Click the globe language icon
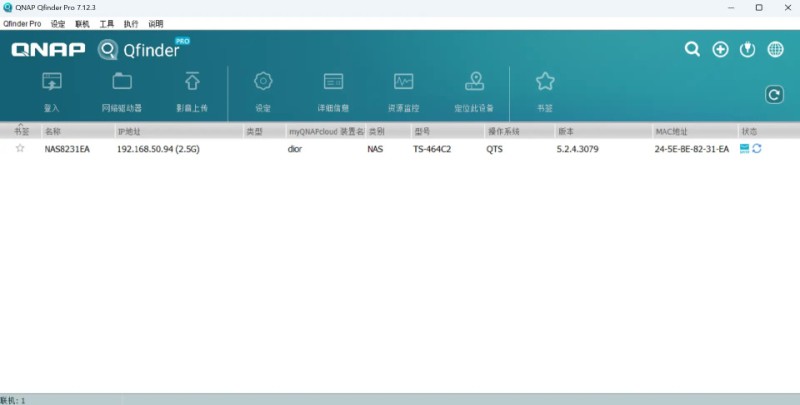 [775, 49]
